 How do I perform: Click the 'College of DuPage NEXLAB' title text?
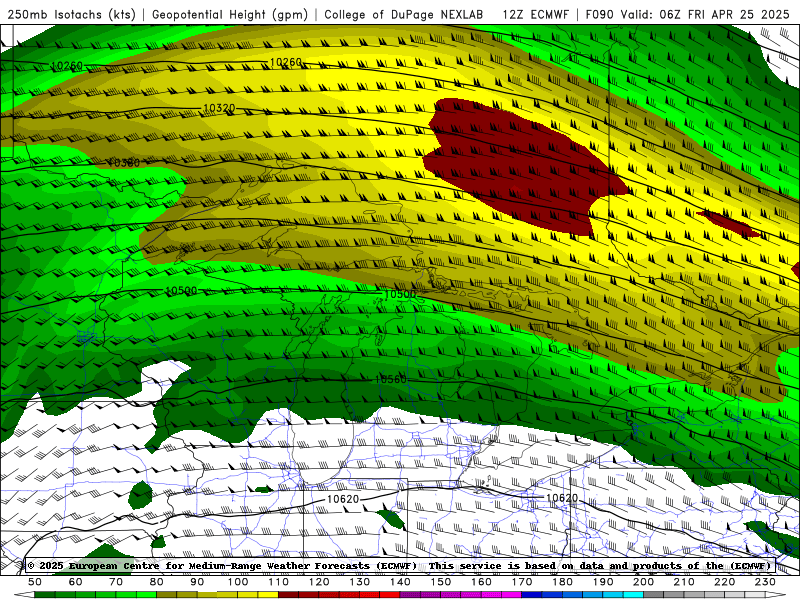click(403, 15)
